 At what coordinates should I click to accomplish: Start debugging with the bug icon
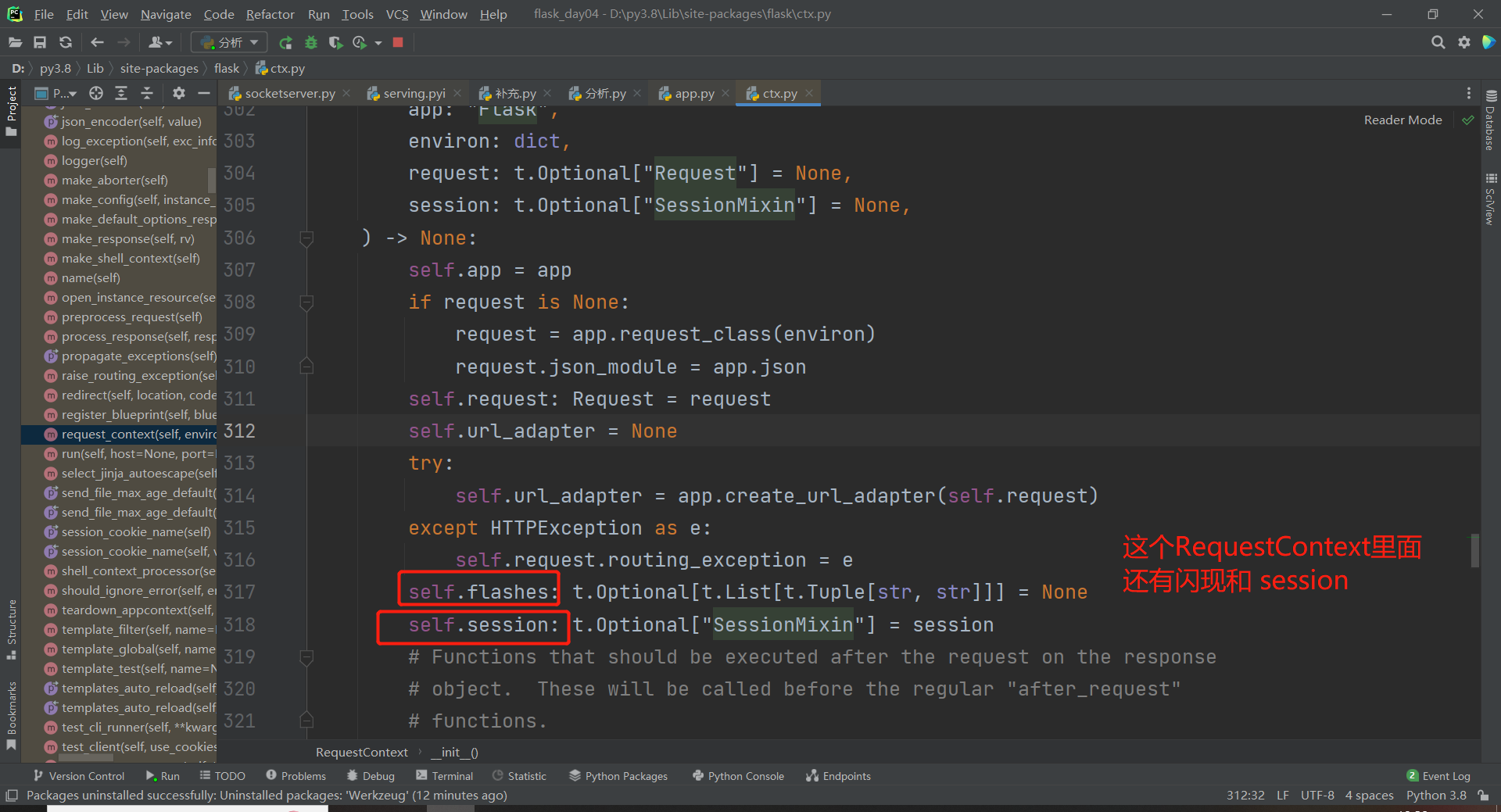coord(311,42)
